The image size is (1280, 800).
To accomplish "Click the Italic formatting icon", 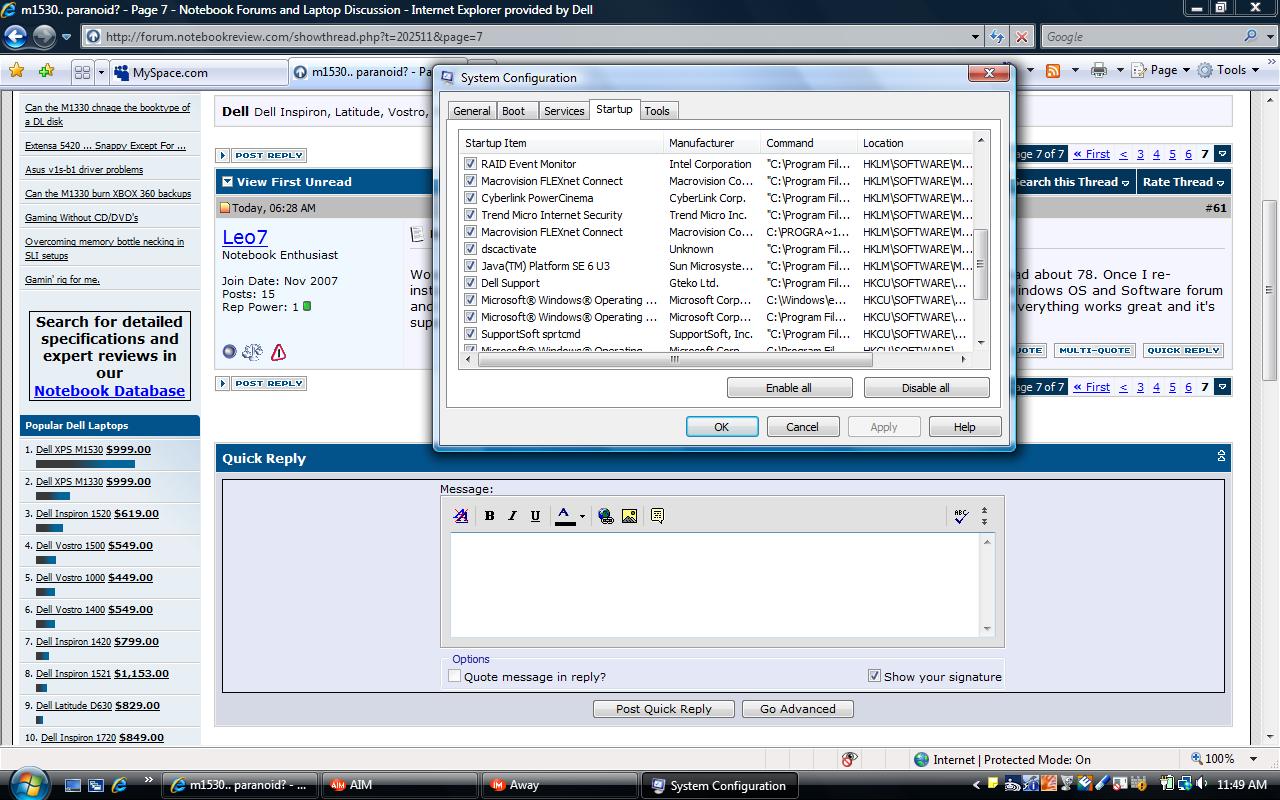I will (x=512, y=516).
